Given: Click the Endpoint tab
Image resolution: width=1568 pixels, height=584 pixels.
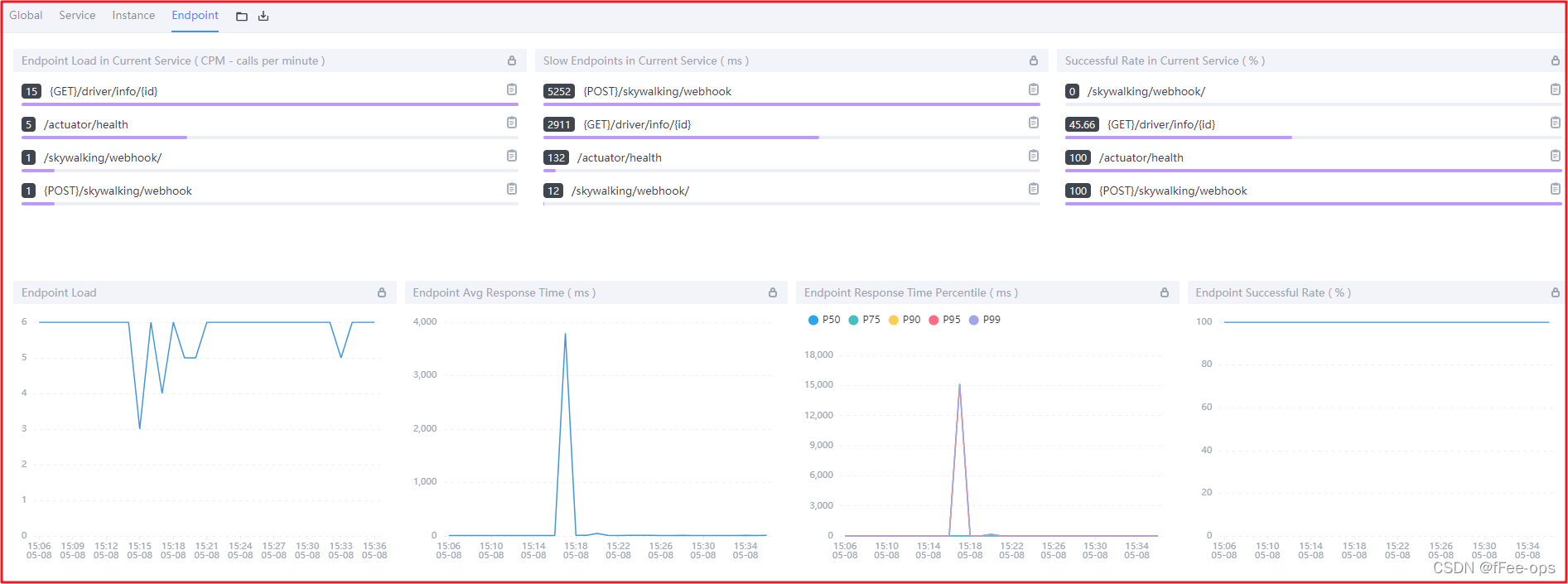Looking at the screenshot, I should [195, 16].
